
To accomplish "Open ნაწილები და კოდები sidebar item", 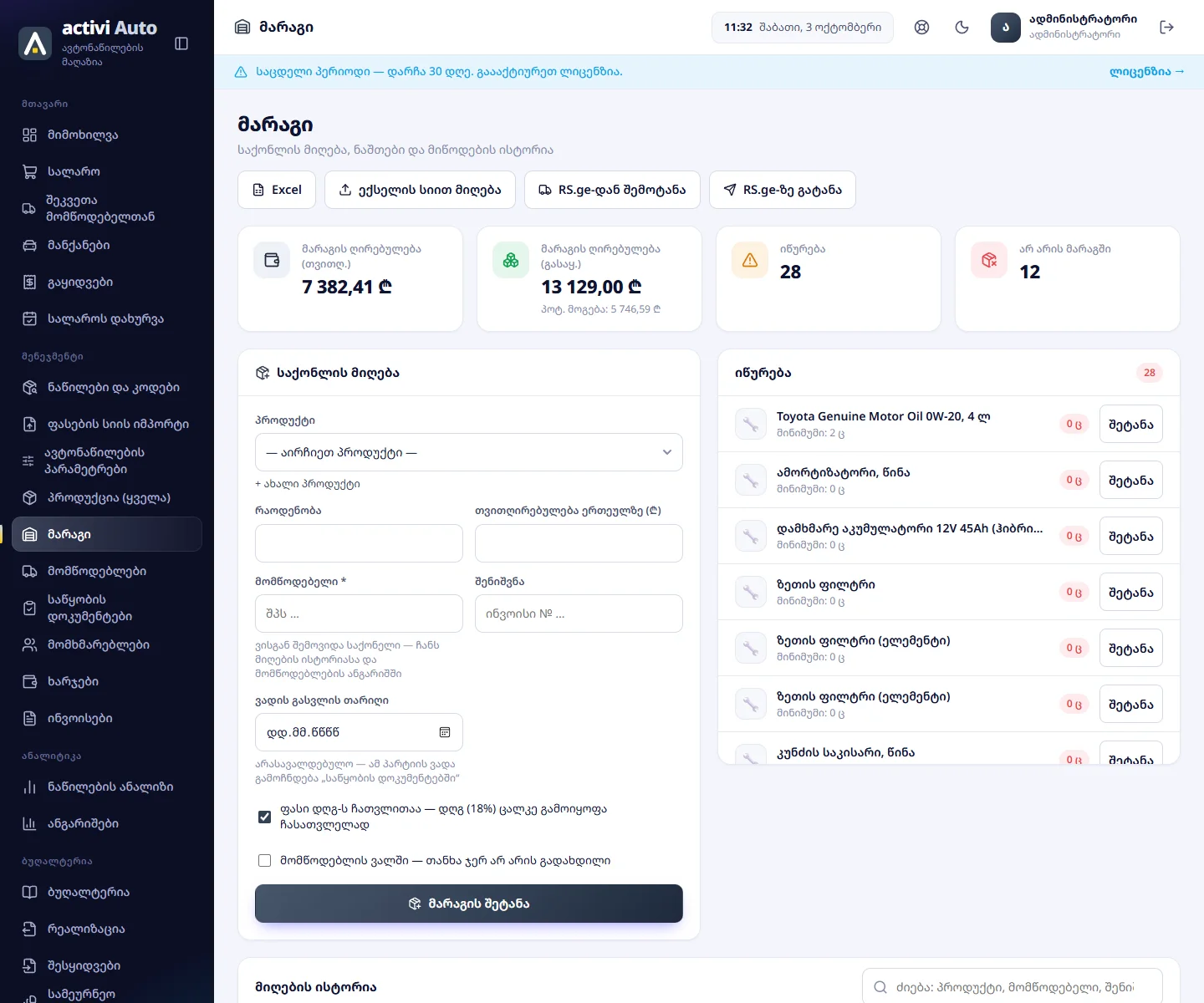I will point(107,387).
